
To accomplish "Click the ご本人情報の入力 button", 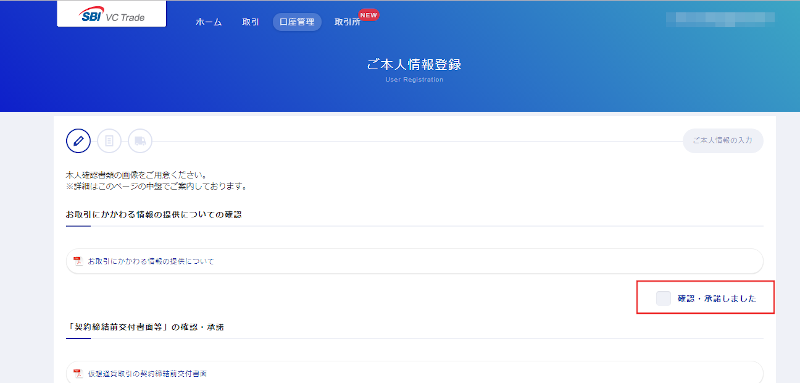I will [723, 141].
